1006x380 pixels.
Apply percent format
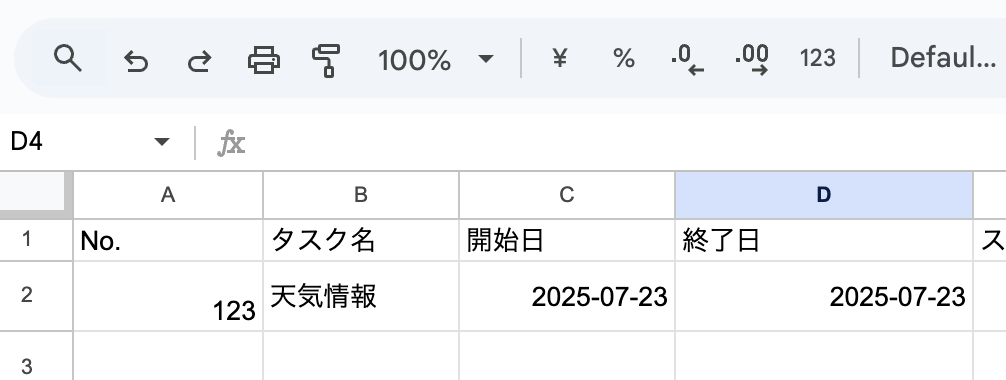tap(624, 58)
